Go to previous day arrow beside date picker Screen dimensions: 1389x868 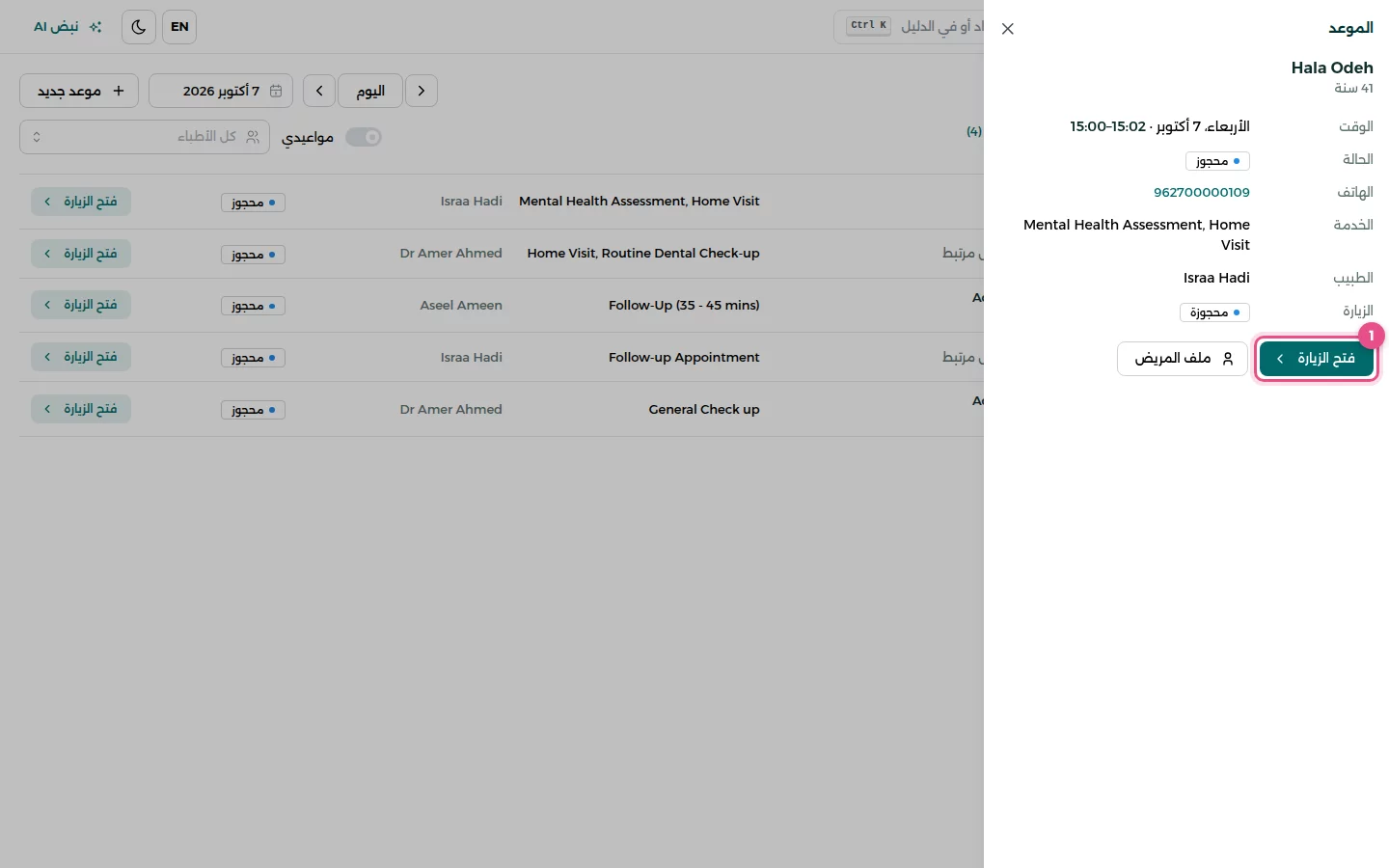click(x=319, y=91)
